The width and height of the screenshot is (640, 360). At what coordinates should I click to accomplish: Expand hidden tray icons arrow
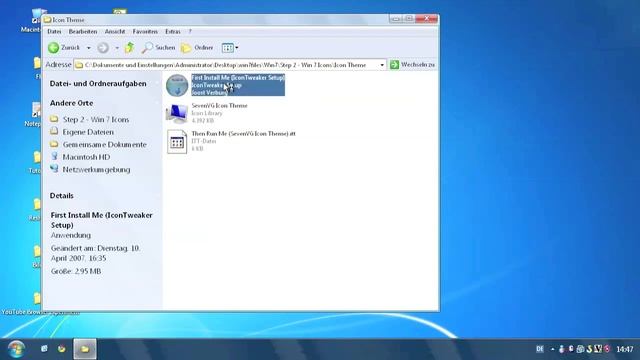tap(552, 349)
